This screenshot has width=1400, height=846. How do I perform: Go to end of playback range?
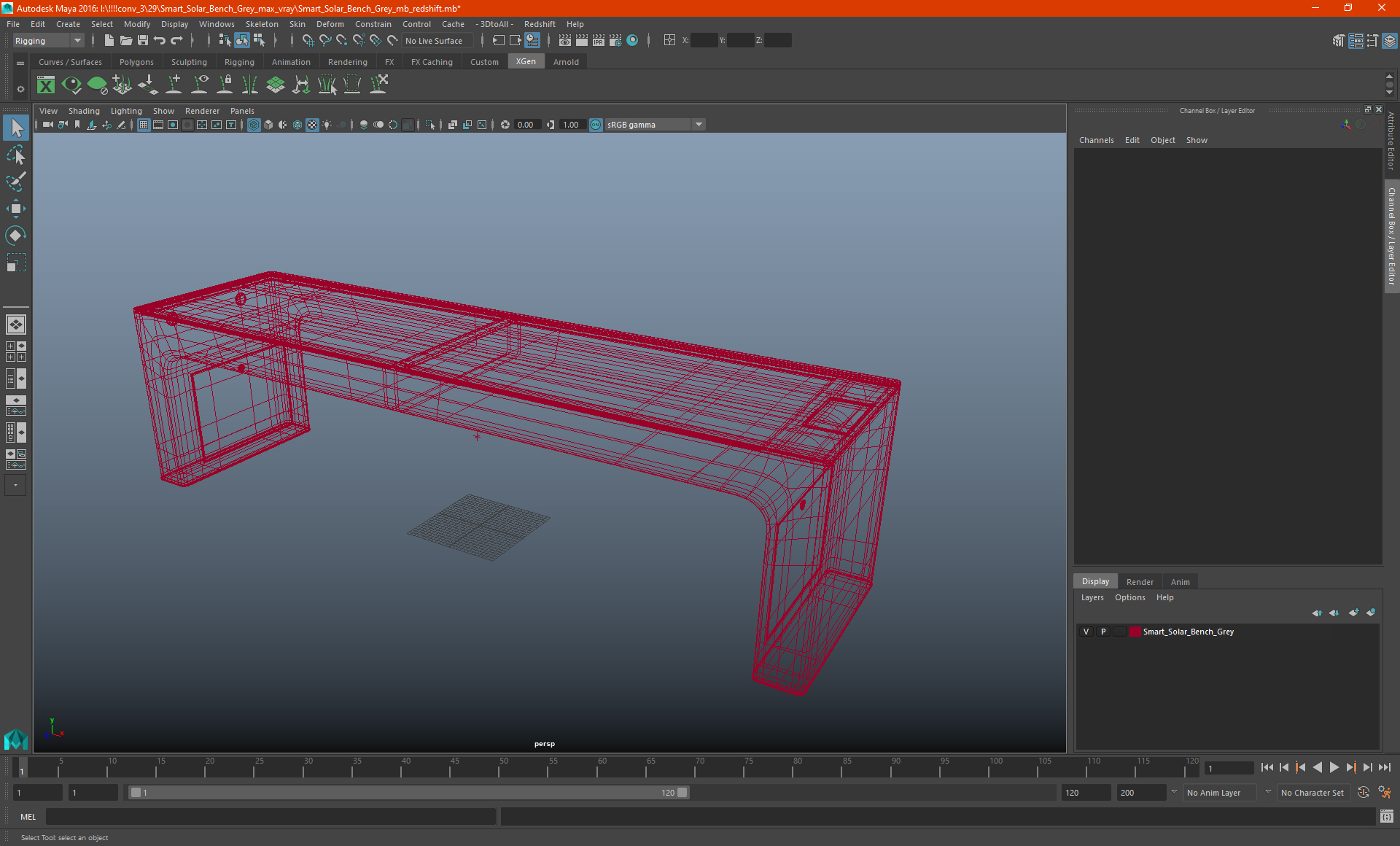(x=1384, y=767)
